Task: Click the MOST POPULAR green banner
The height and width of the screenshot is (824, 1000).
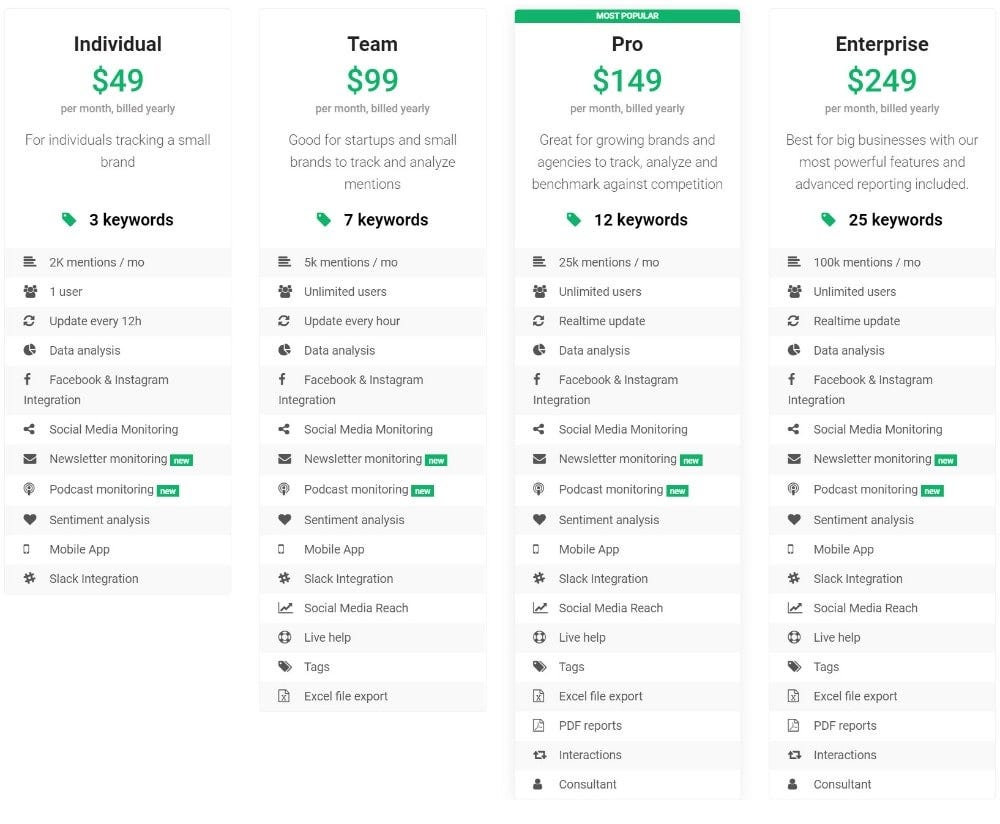Action: (627, 16)
